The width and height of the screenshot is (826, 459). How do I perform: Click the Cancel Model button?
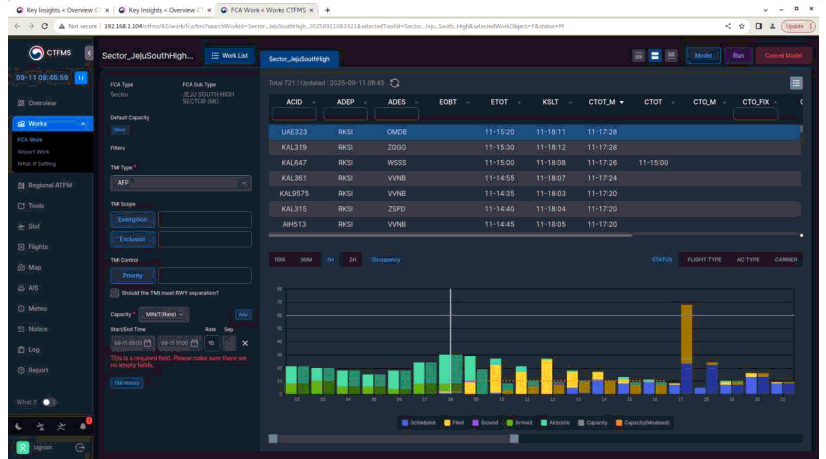click(783, 55)
